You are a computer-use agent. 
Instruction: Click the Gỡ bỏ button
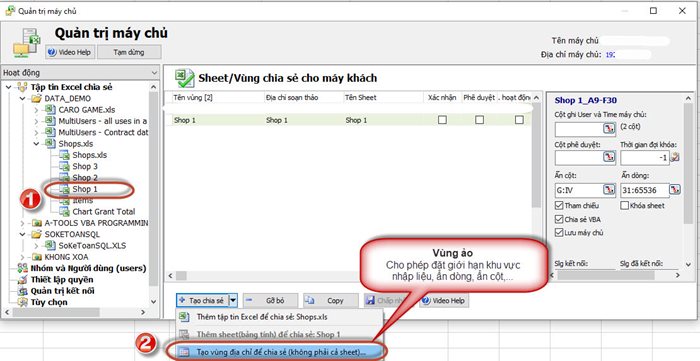270,300
